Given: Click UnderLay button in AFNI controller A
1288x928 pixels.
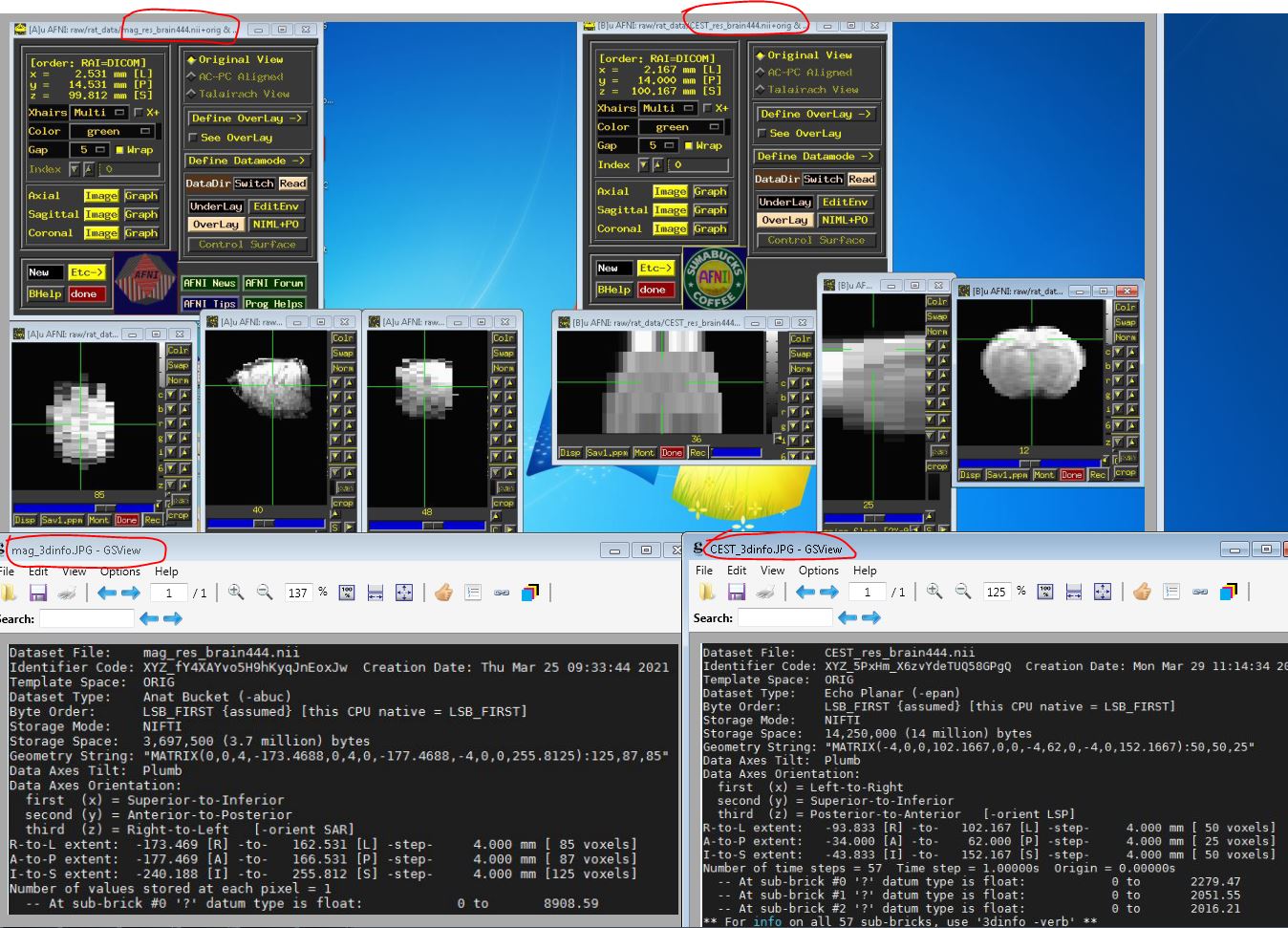Looking at the screenshot, I should [216, 206].
